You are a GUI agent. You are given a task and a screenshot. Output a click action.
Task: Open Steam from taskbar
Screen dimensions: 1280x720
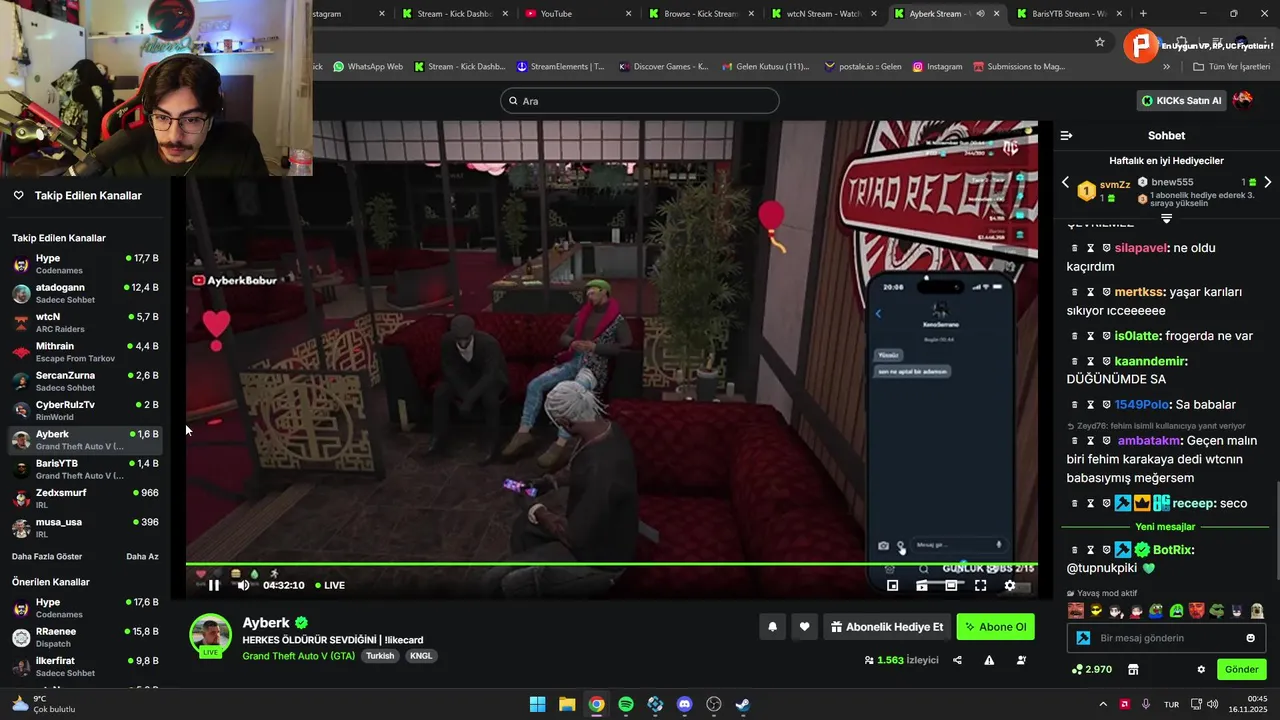click(x=742, y=704)
